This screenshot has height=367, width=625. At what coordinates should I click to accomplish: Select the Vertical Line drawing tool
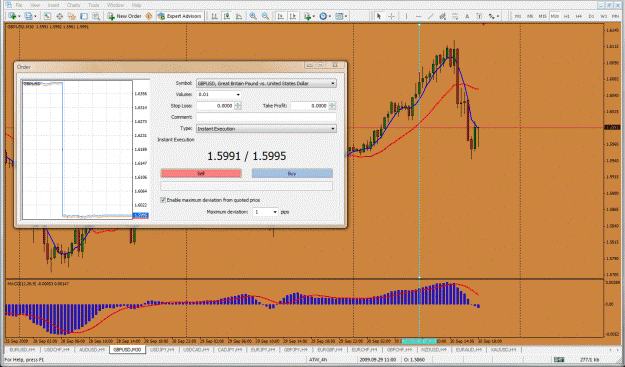[x=406, y=16]
